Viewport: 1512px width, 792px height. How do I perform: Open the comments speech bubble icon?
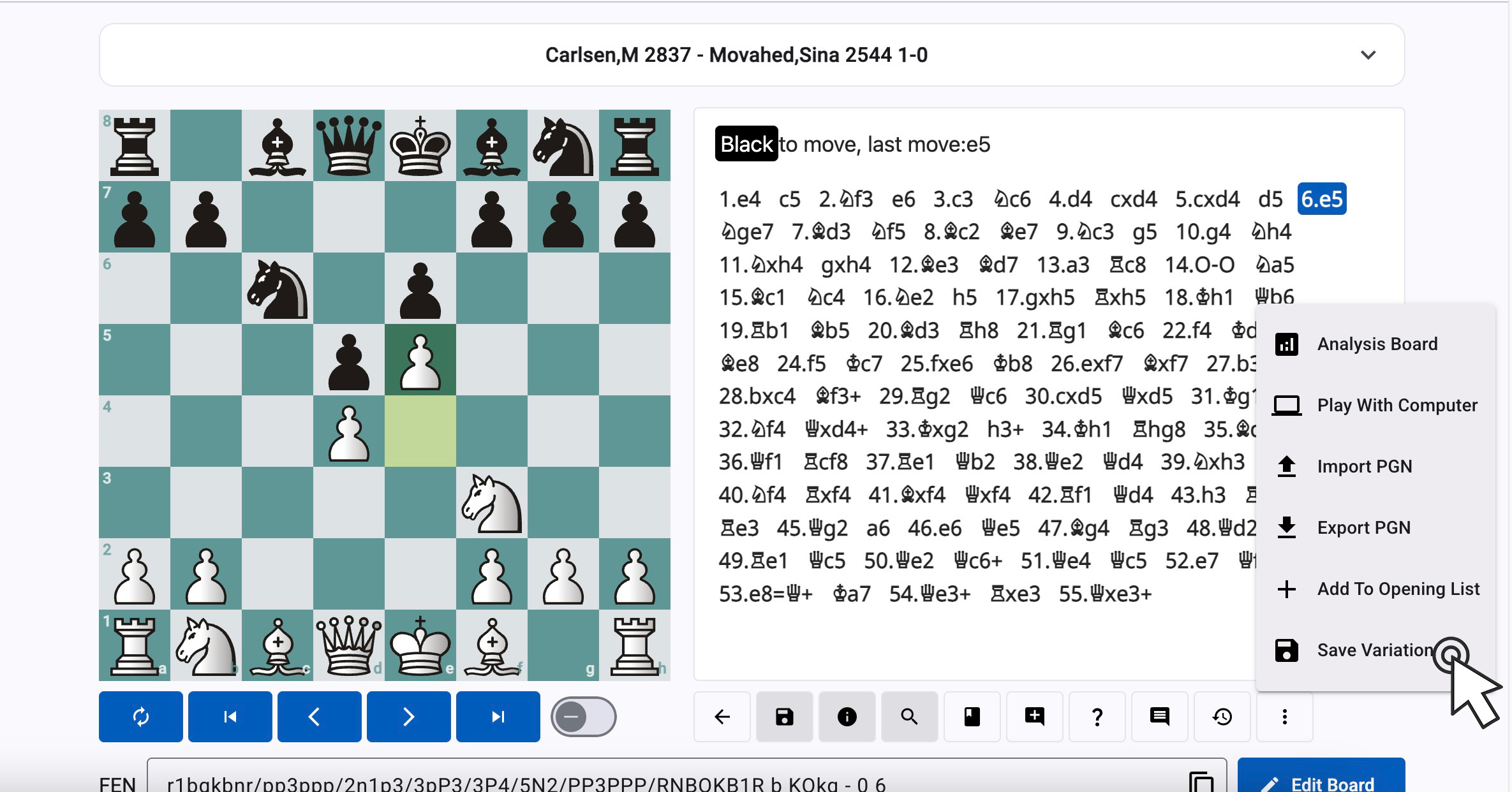click(x=1159, y=717)
